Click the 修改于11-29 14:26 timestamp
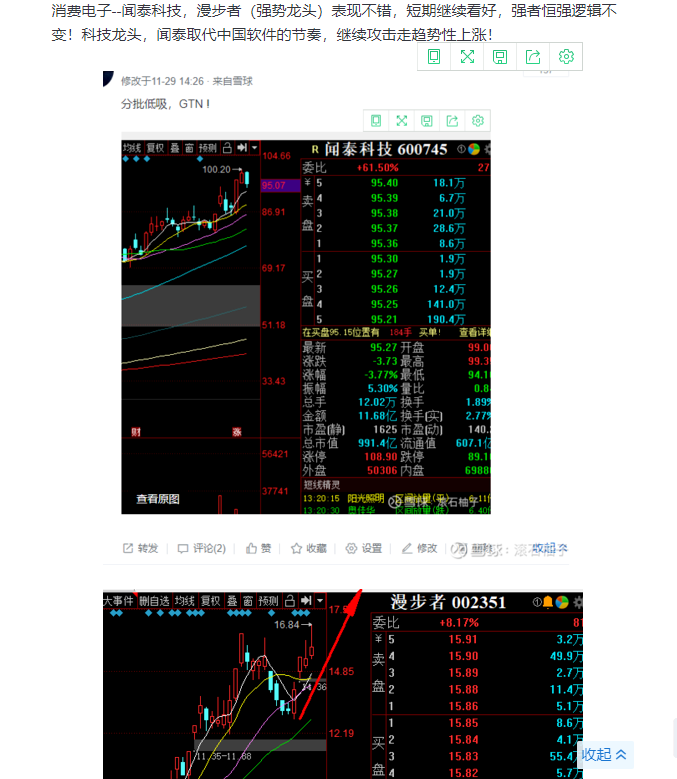677x779 pixels. point(162,81)
